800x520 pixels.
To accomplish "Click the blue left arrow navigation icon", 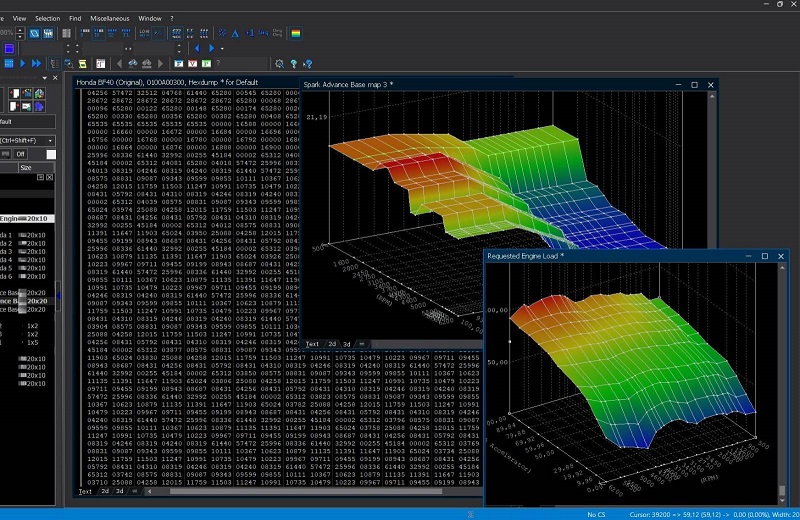I will click(197, 48).
